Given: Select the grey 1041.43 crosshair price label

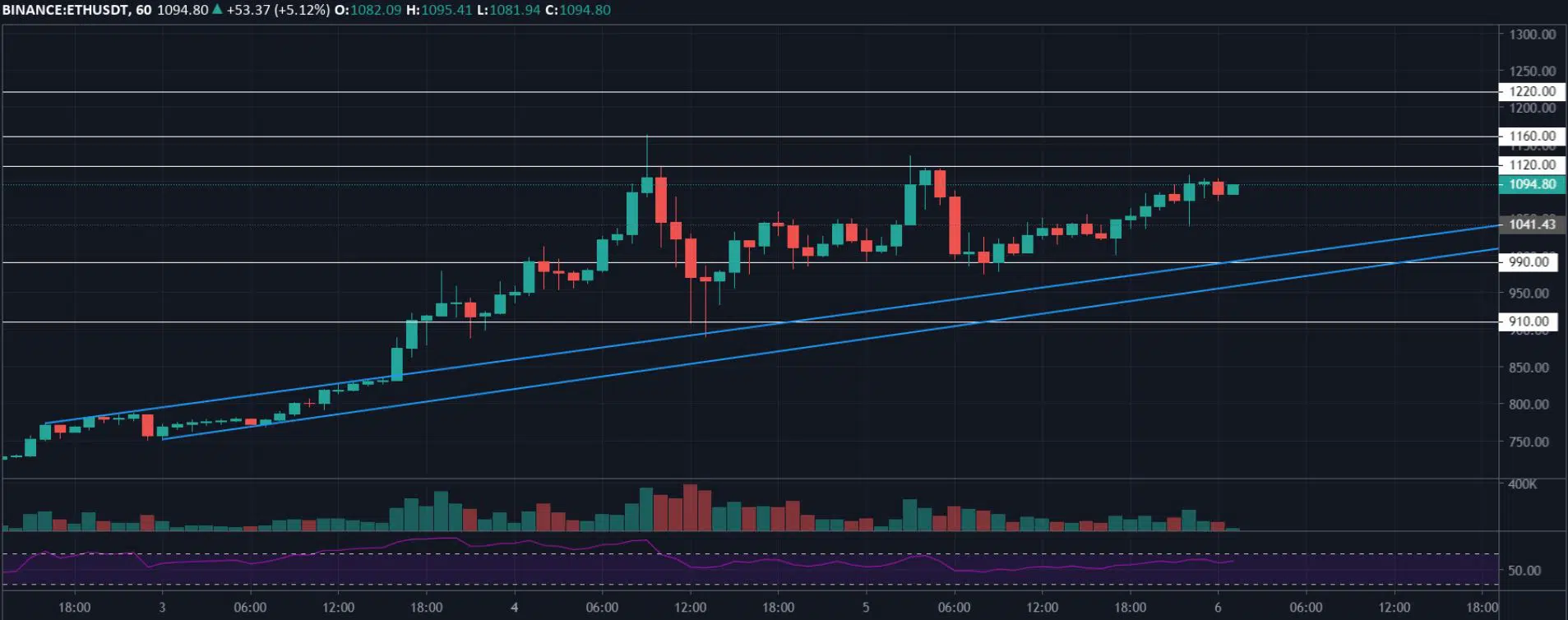Looking at the screenshot, I should pos(1532,224).
